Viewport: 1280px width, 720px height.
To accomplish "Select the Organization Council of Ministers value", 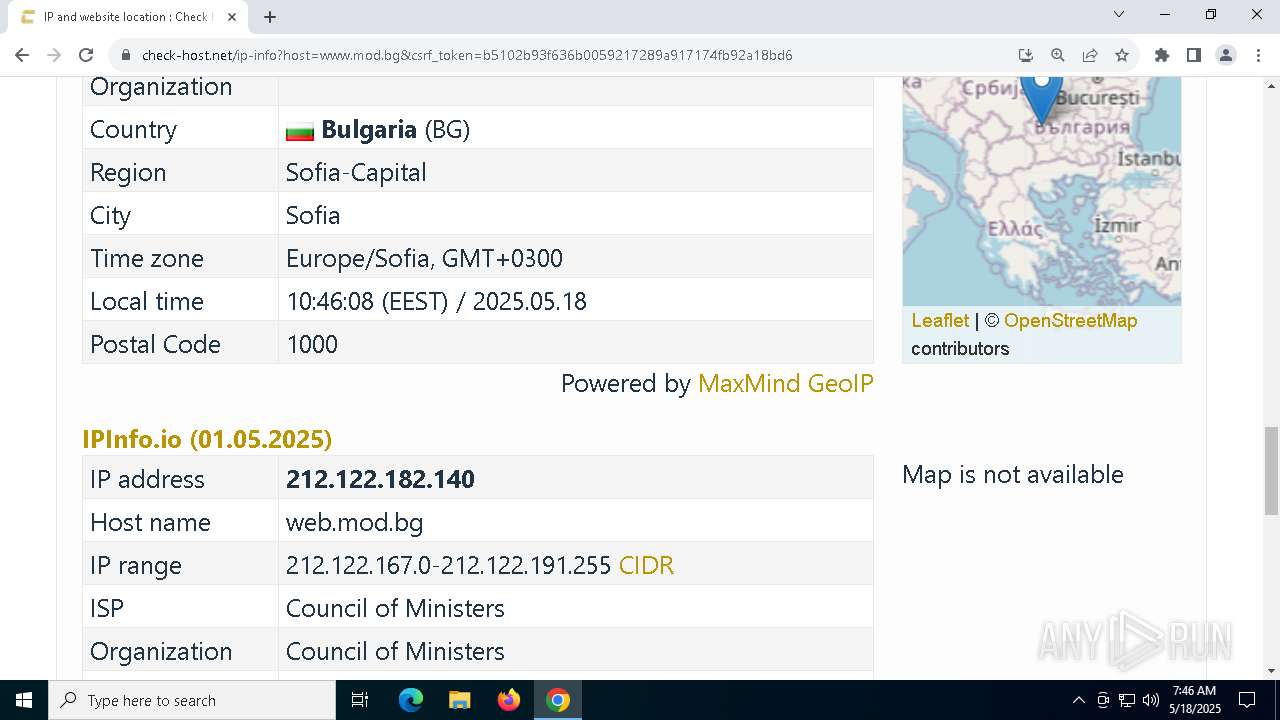I will [x=395, y=651].
